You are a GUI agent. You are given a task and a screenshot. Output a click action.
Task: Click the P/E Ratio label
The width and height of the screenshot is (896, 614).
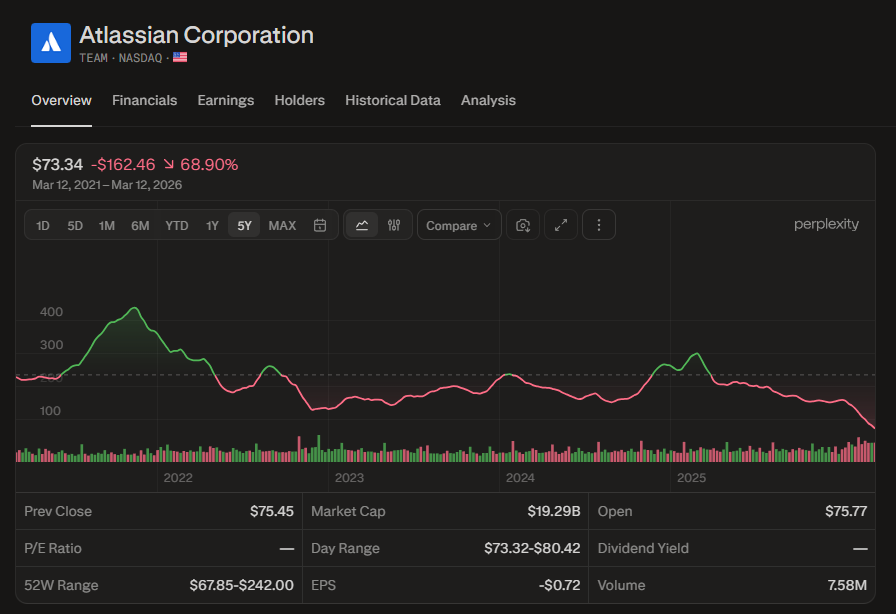coord(53,548)
